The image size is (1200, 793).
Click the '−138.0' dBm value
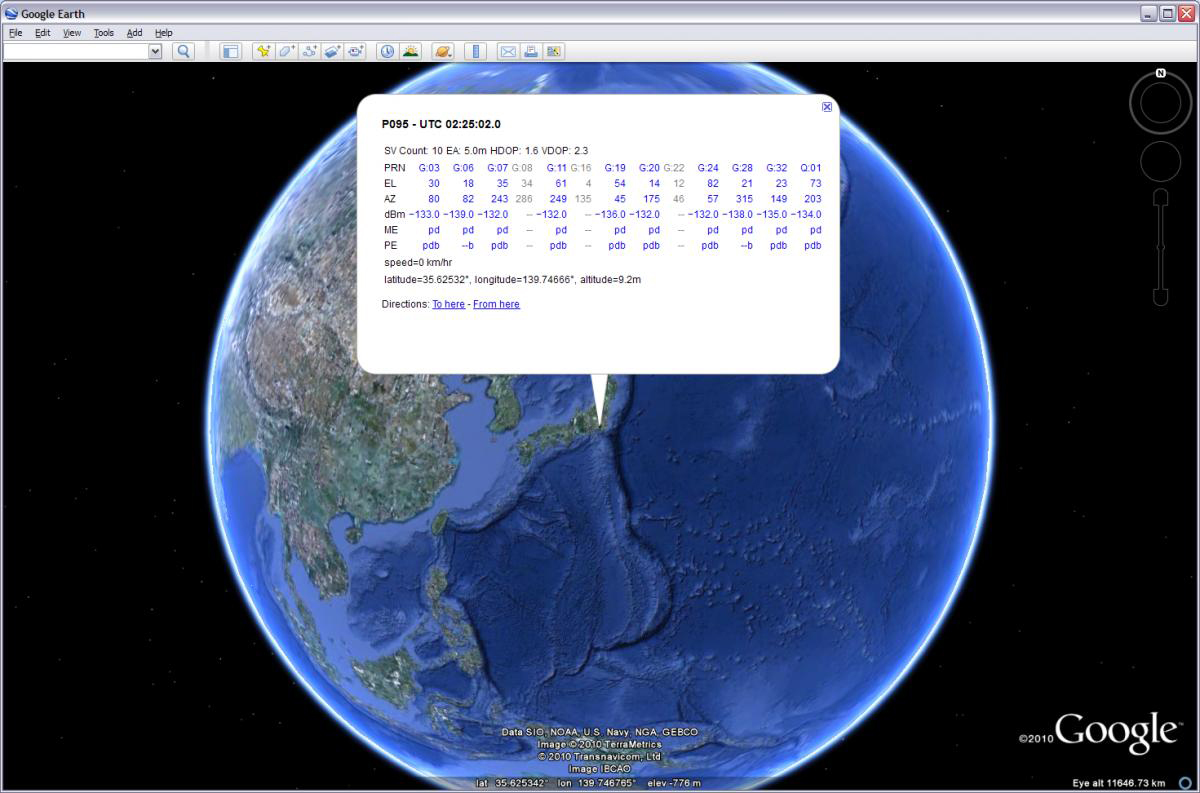(x=737, y=214)
